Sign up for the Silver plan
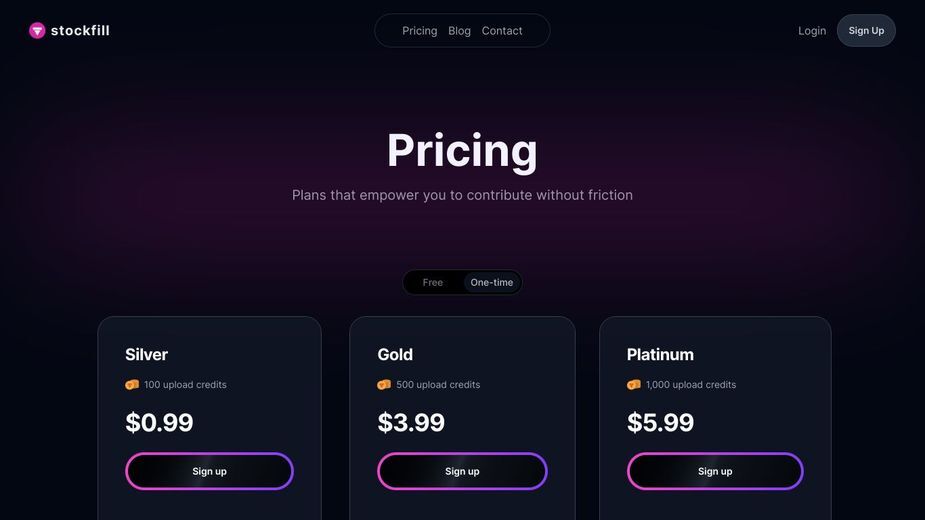 coord(209,471)
